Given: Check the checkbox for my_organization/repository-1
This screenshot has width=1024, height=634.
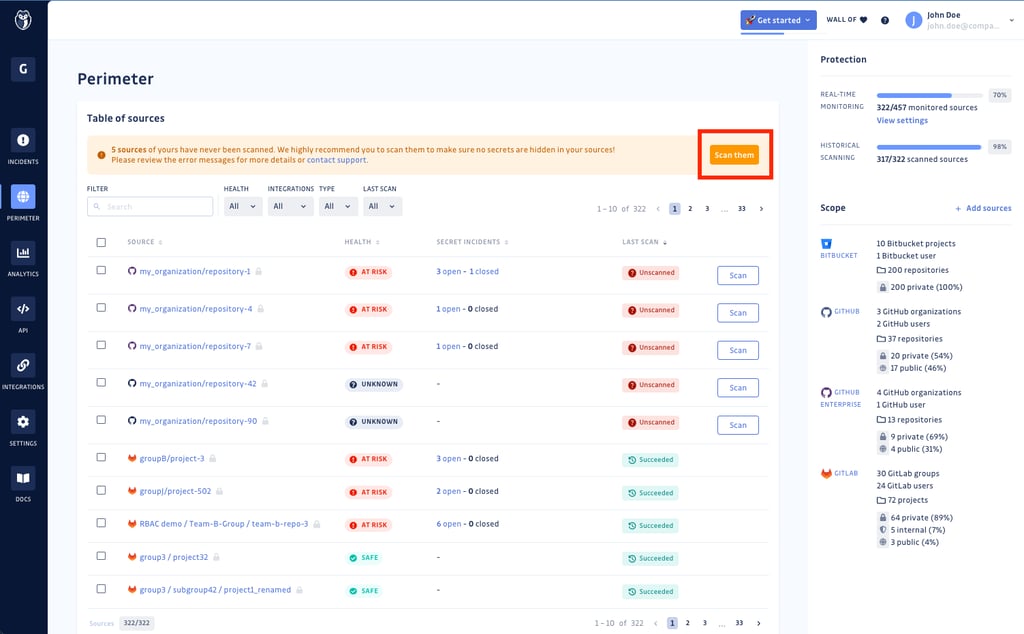Looking at the screenshot, I should coord(100,271).
